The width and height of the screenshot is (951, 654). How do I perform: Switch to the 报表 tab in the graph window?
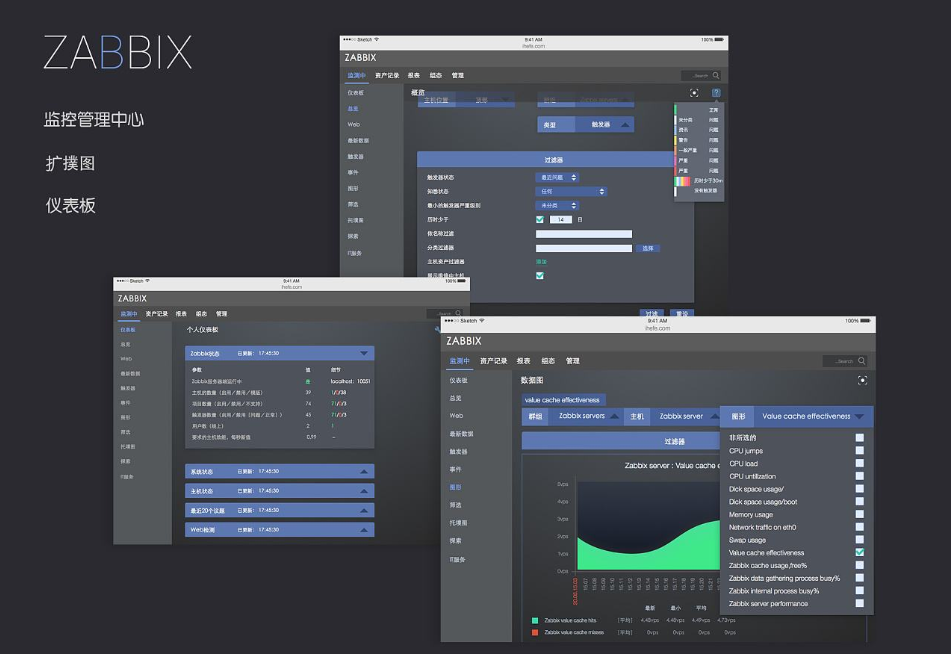pos(523,361)
